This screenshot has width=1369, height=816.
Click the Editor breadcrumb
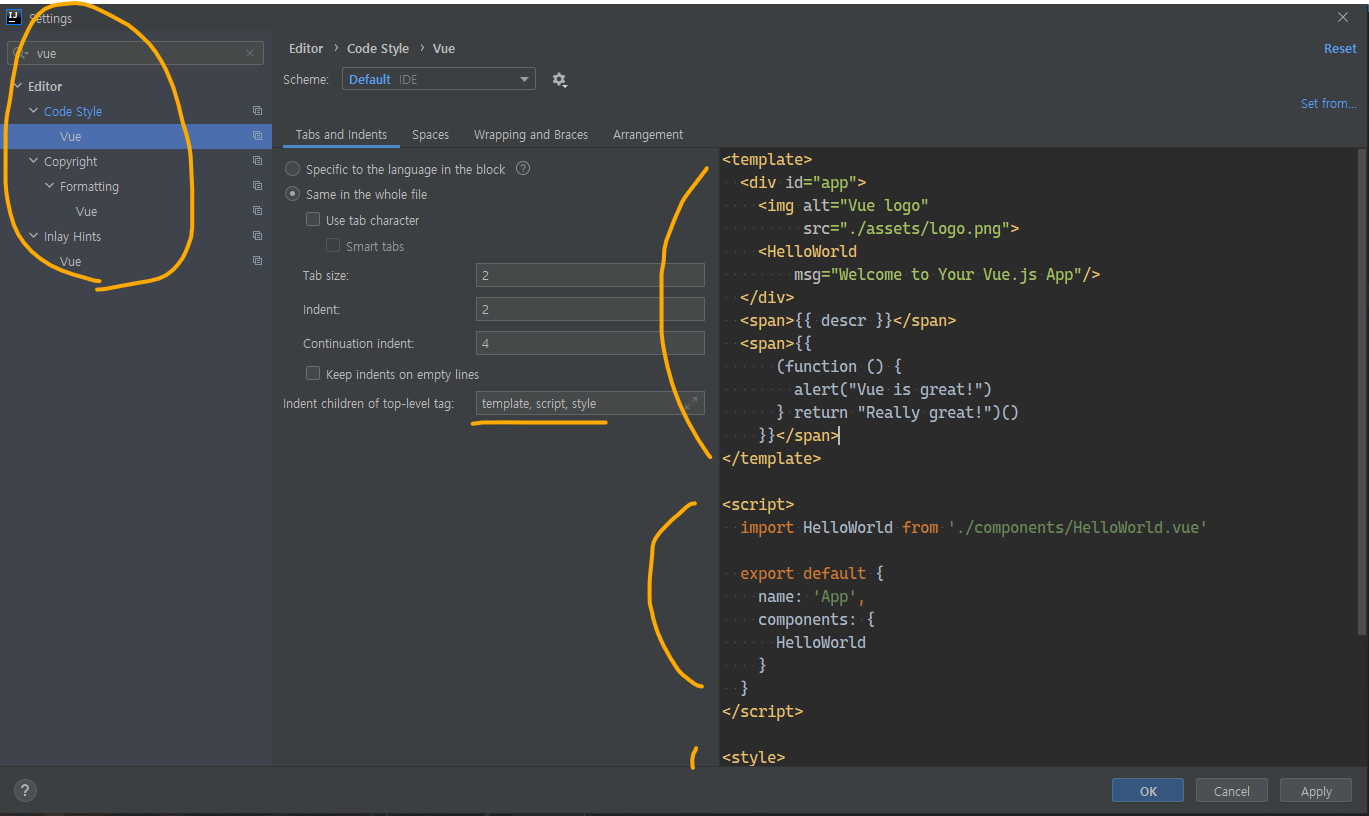tap(306, 48)
